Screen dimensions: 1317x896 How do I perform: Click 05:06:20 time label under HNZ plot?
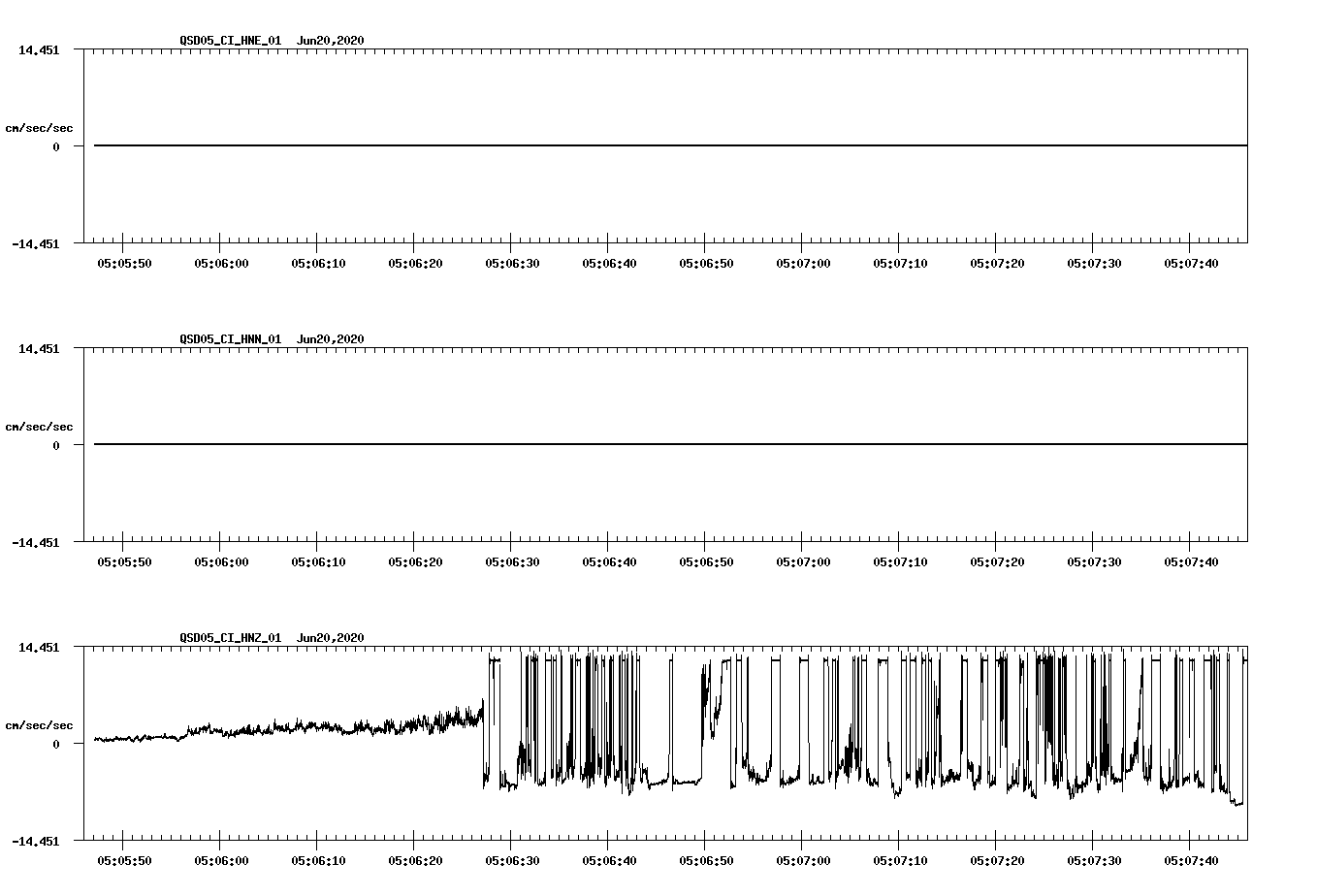[415, 861]
